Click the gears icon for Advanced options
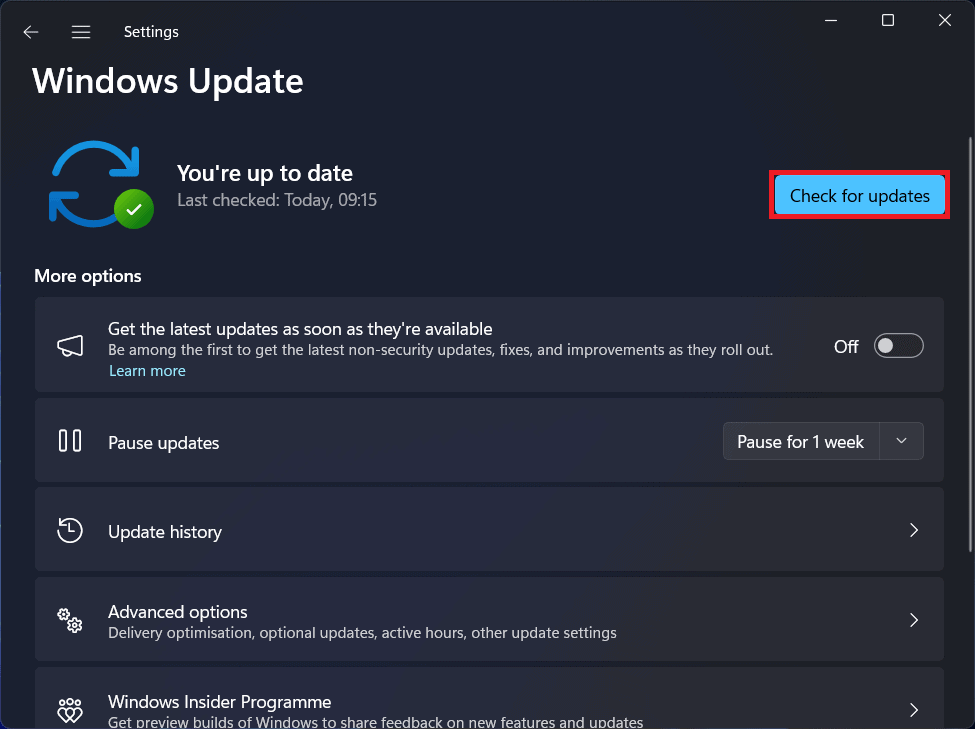The width and height of the screenshot is (975, 729). pos(70,620)
